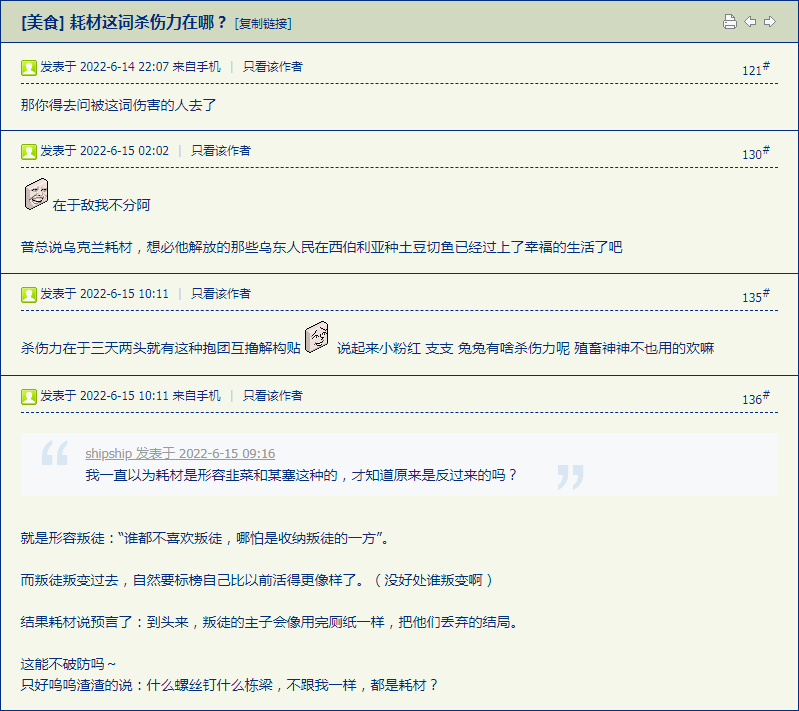Viewport: 799px width, 711px height.
Task: Click the [美食] category tag
Action: (x=43, y=22)
